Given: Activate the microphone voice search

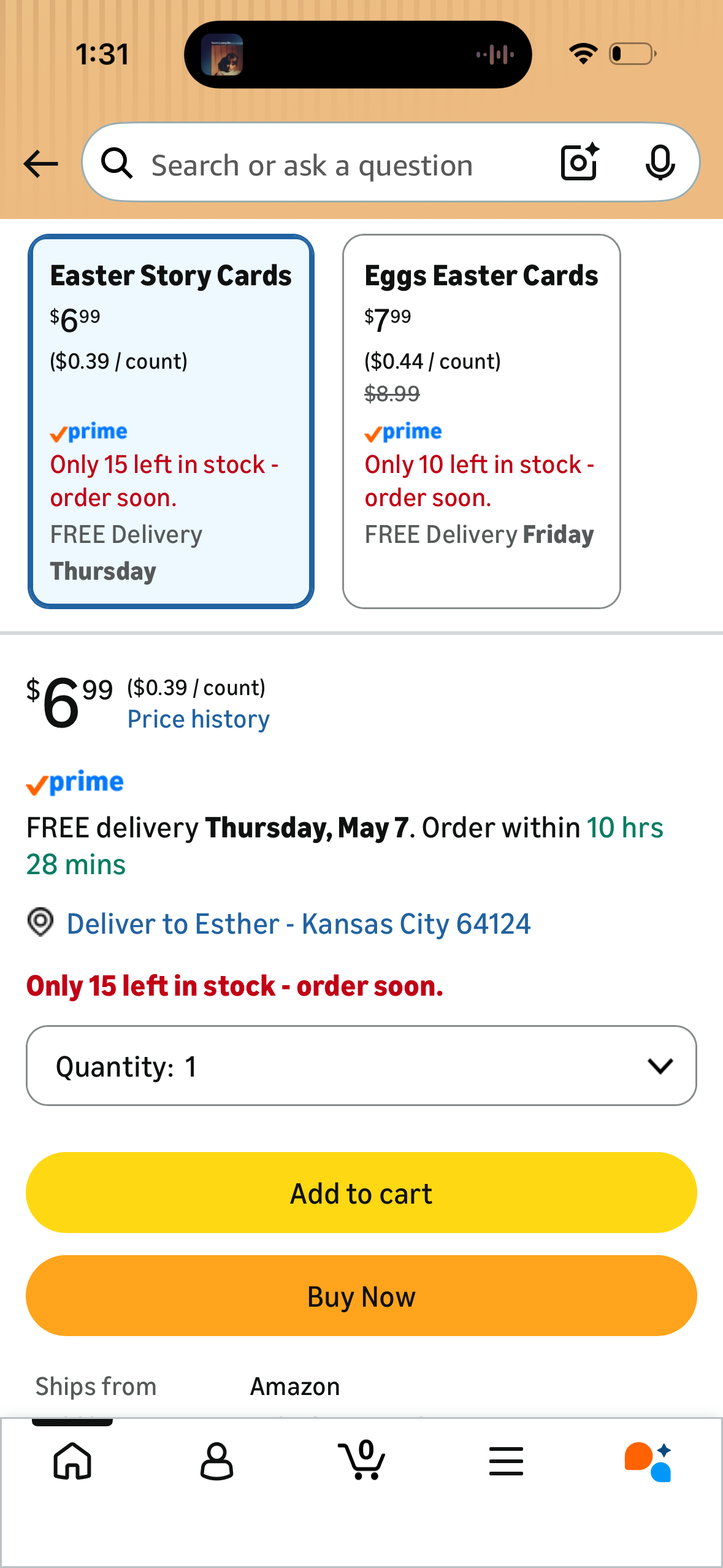Looking at the screenshot, I should (660, 163).
